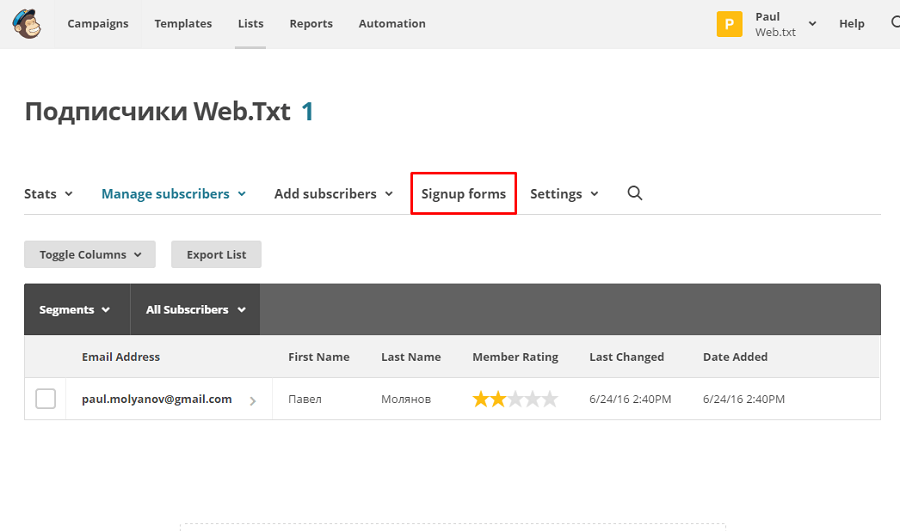Sort by the Date Added column header
The image size is (900, 531).
[735, 357]
